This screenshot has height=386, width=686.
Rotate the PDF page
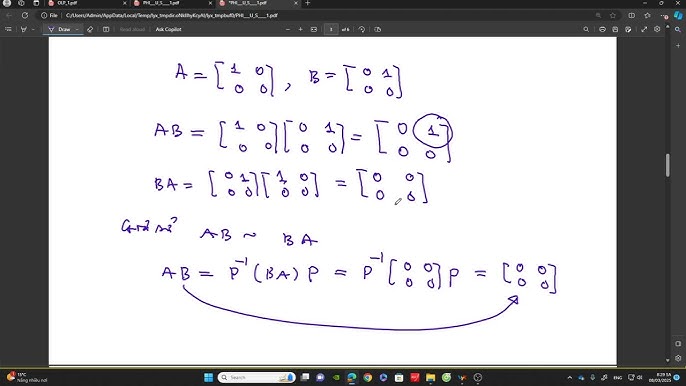pyautogui.click(x=362, y=29)
